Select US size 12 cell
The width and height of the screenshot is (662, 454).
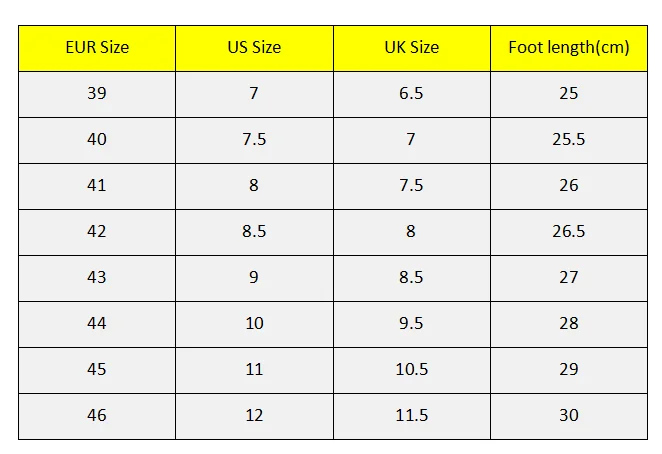click(x=254, y=416)
